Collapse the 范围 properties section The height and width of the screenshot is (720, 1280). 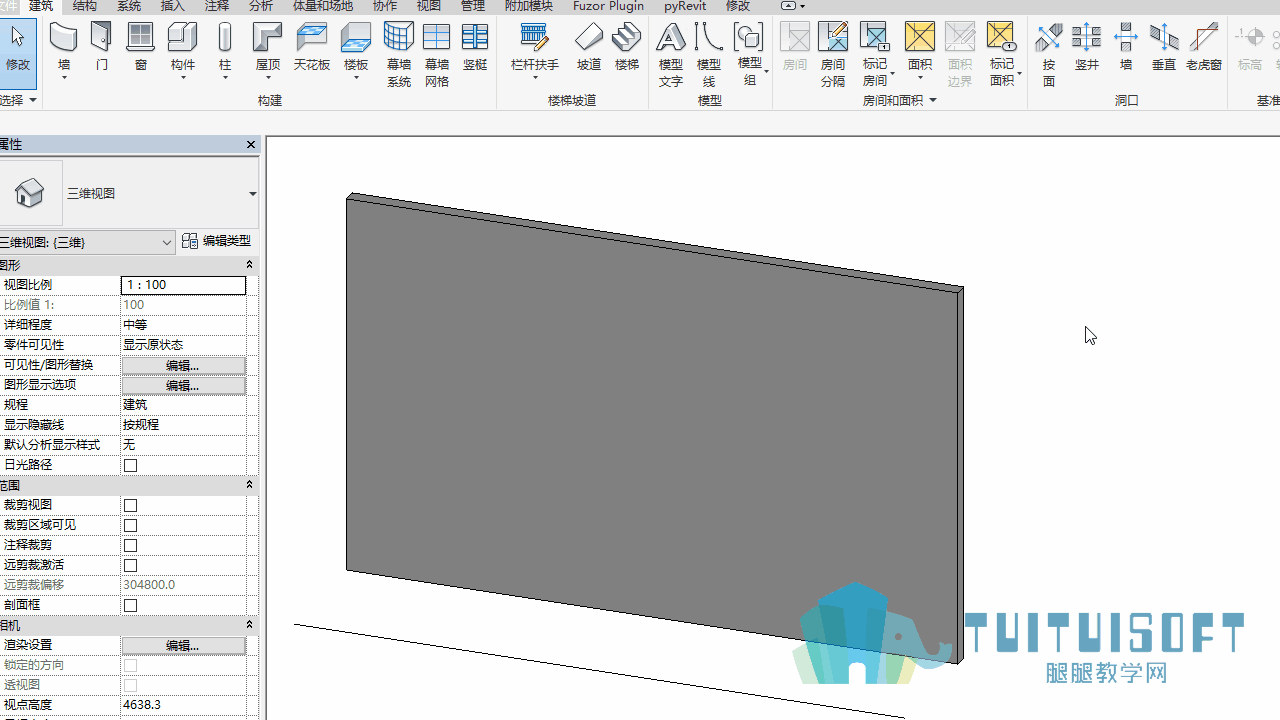(x=249, y=485)
